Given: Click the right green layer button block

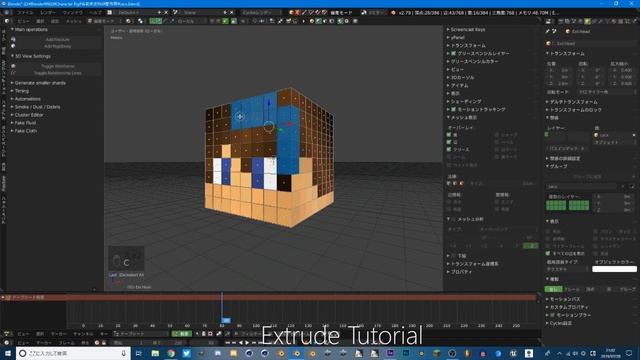Looking at the screenshot, I should click(x=579, y=204).
